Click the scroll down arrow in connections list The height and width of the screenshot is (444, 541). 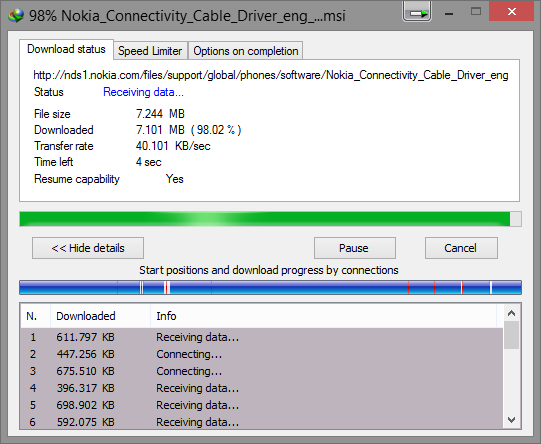(x=512, y=420)
